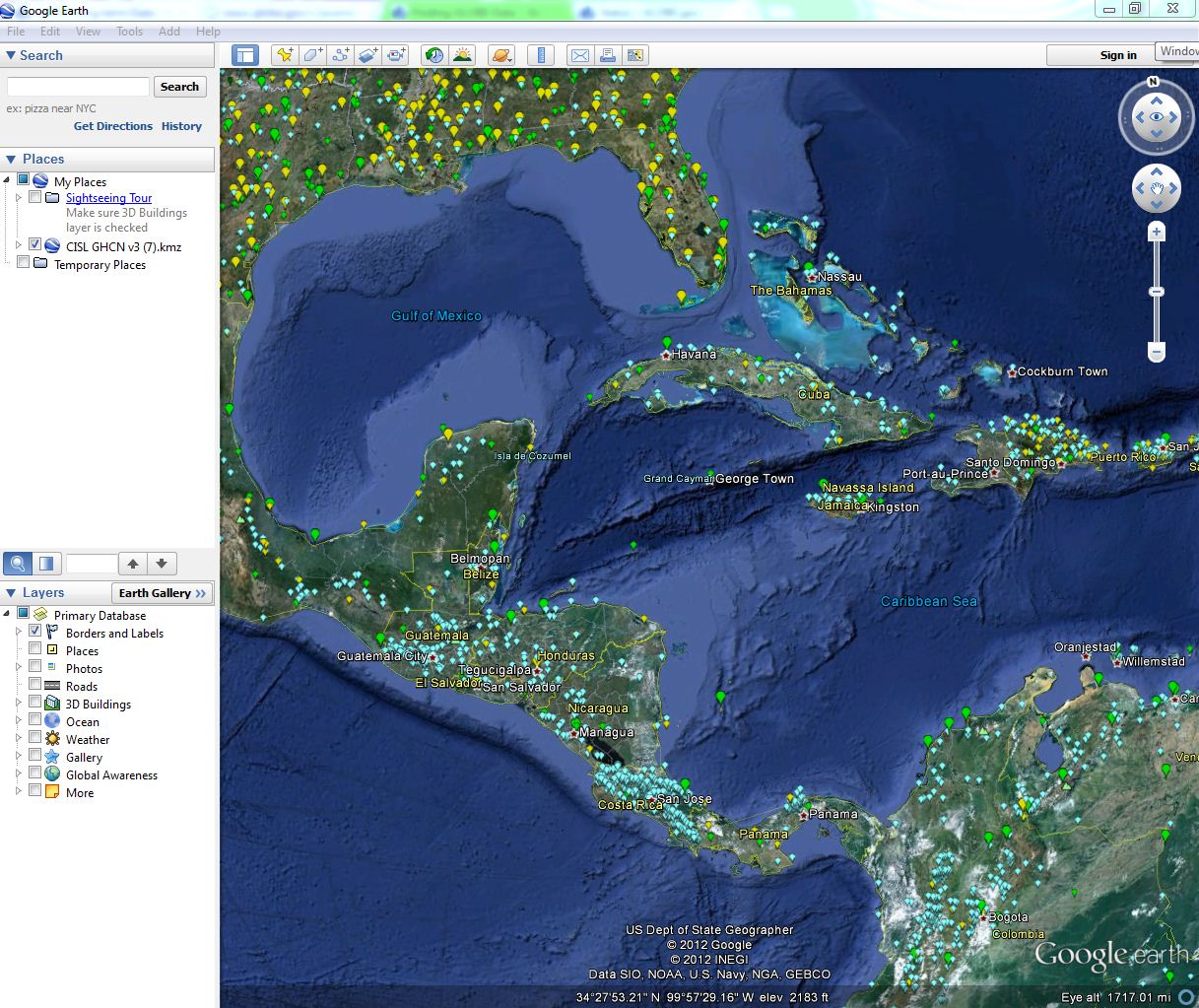Expand the Sightseeing Tour folder

[19, 198]
